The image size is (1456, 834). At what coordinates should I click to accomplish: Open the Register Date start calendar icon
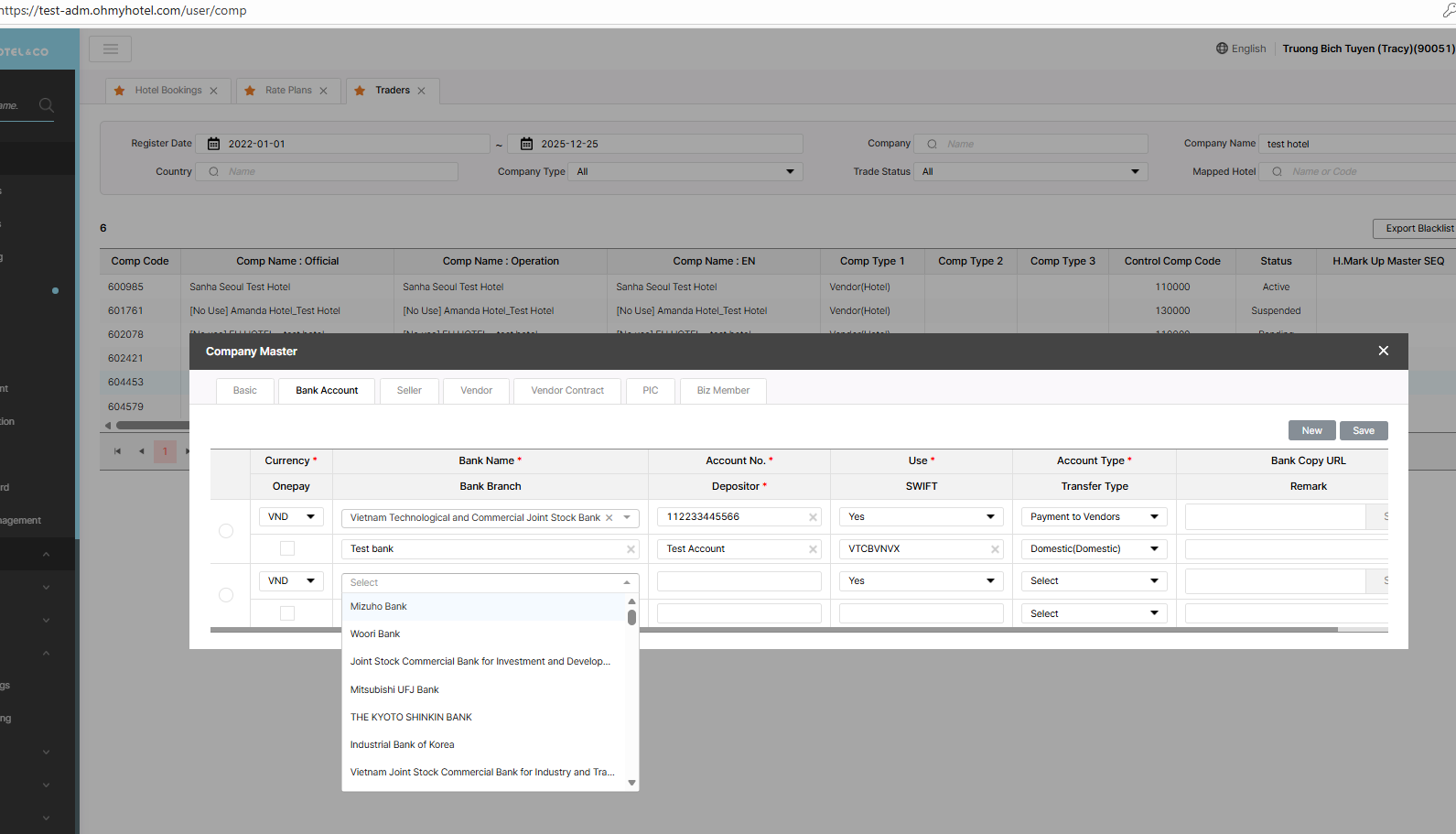(x=214, y=144)
